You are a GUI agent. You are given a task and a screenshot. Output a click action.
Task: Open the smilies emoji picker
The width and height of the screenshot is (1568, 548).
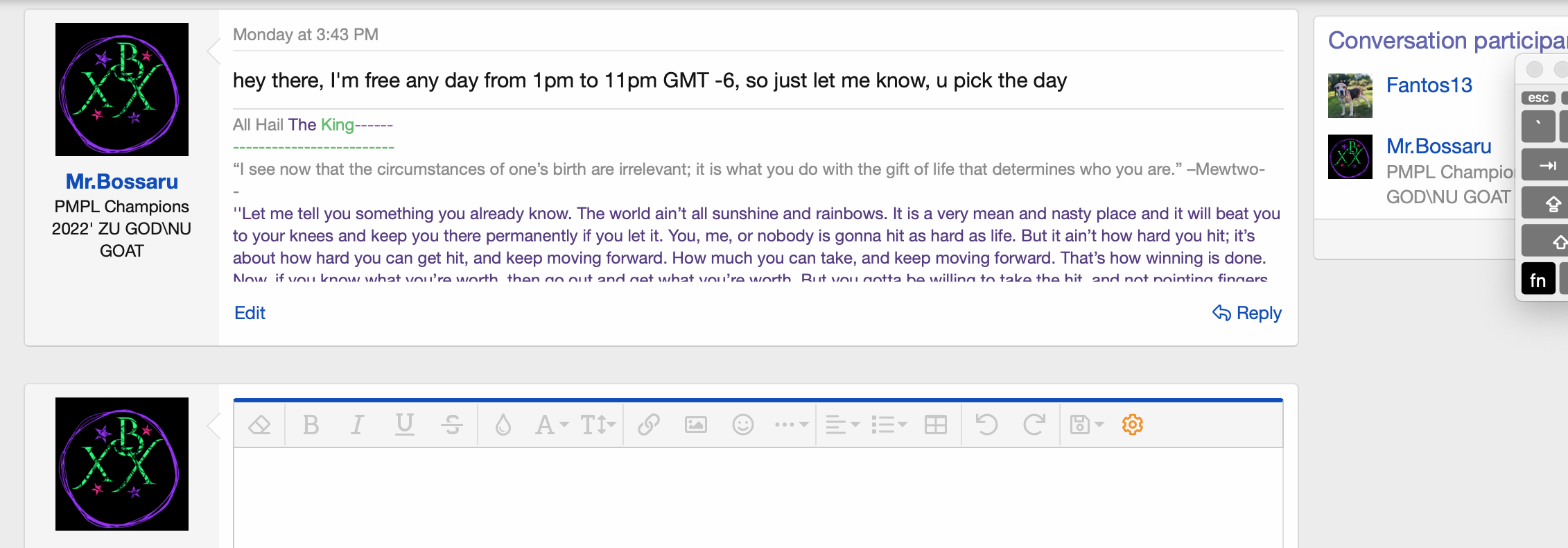click(x=742, y=425)
